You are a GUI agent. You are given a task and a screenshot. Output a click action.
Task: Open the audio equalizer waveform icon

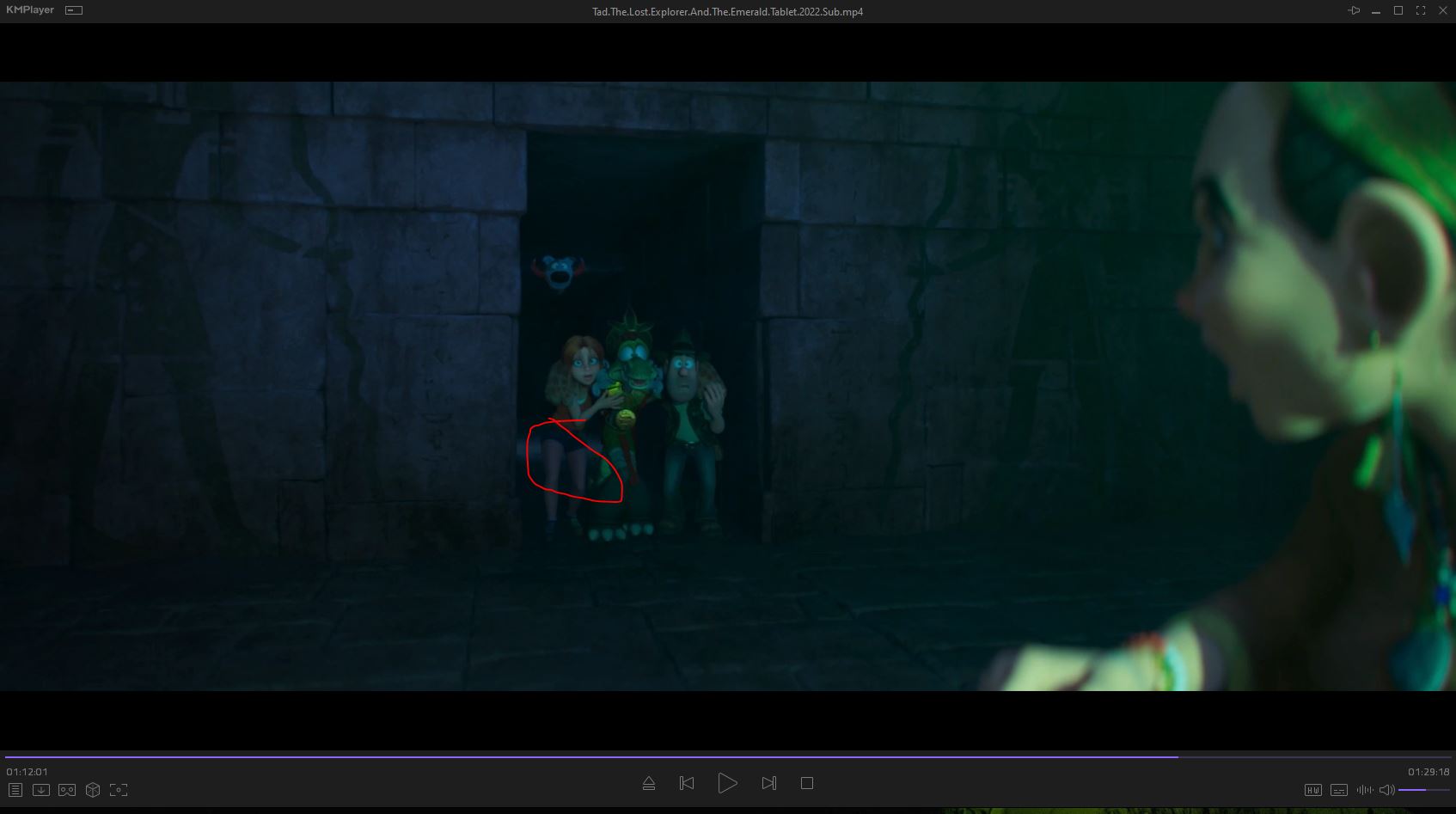click(1364, 790)
